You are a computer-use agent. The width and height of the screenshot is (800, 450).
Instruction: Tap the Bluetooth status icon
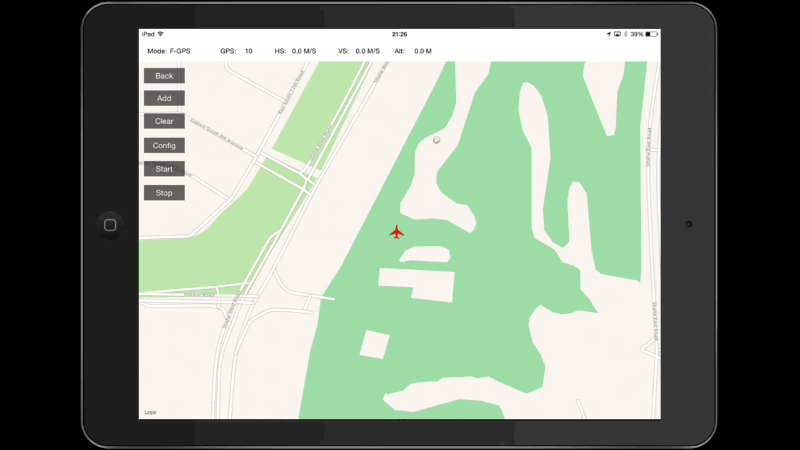click(x=626, y=34)
